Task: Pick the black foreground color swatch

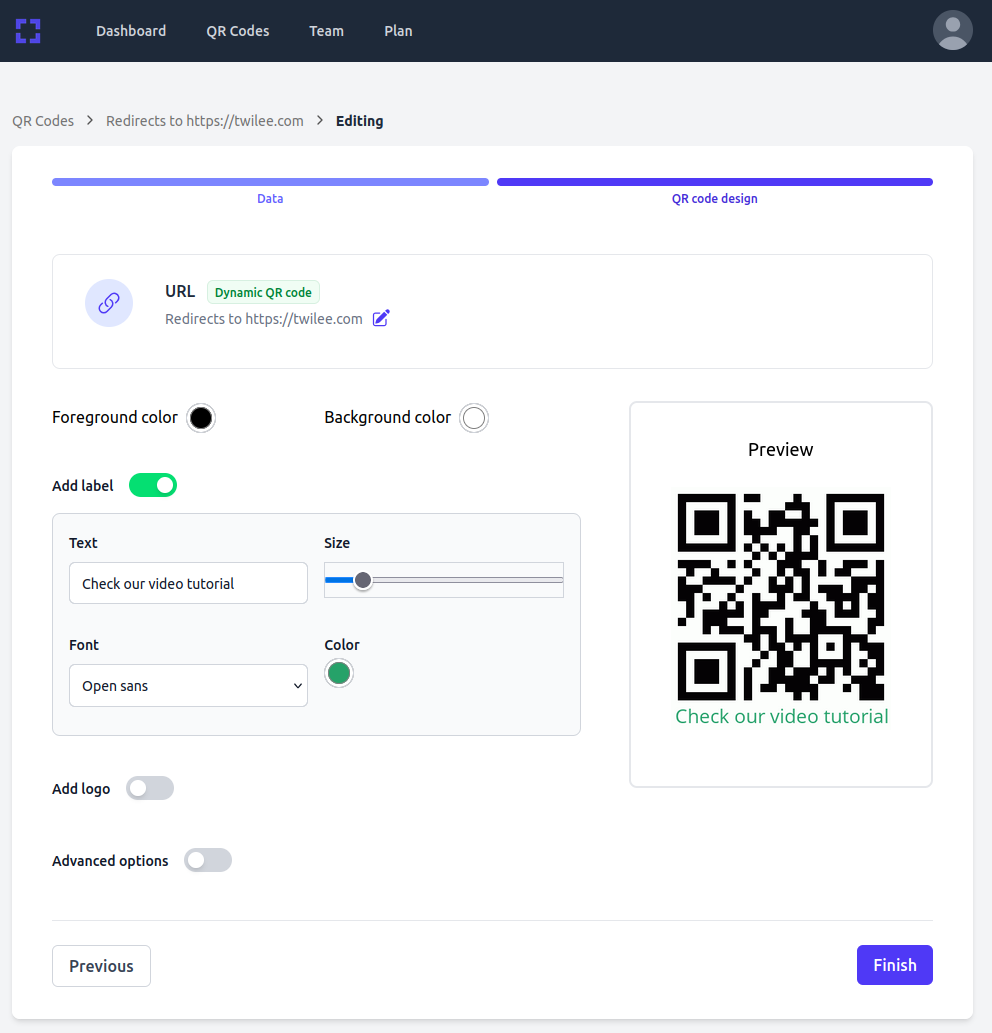Action: click(201, 418)
